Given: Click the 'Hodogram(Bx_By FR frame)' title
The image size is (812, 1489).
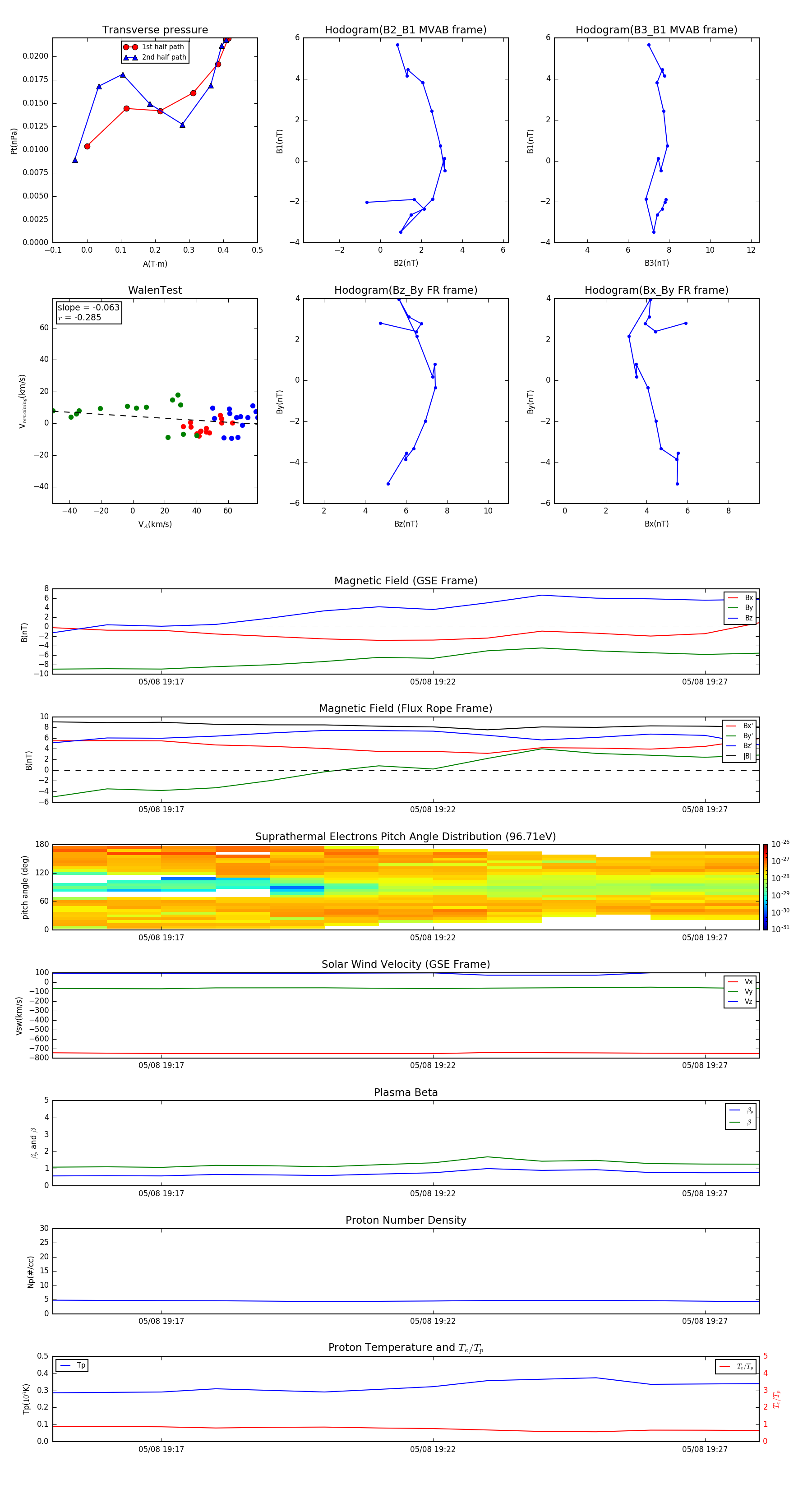Looking at the screenshot, I should [656, 290].
